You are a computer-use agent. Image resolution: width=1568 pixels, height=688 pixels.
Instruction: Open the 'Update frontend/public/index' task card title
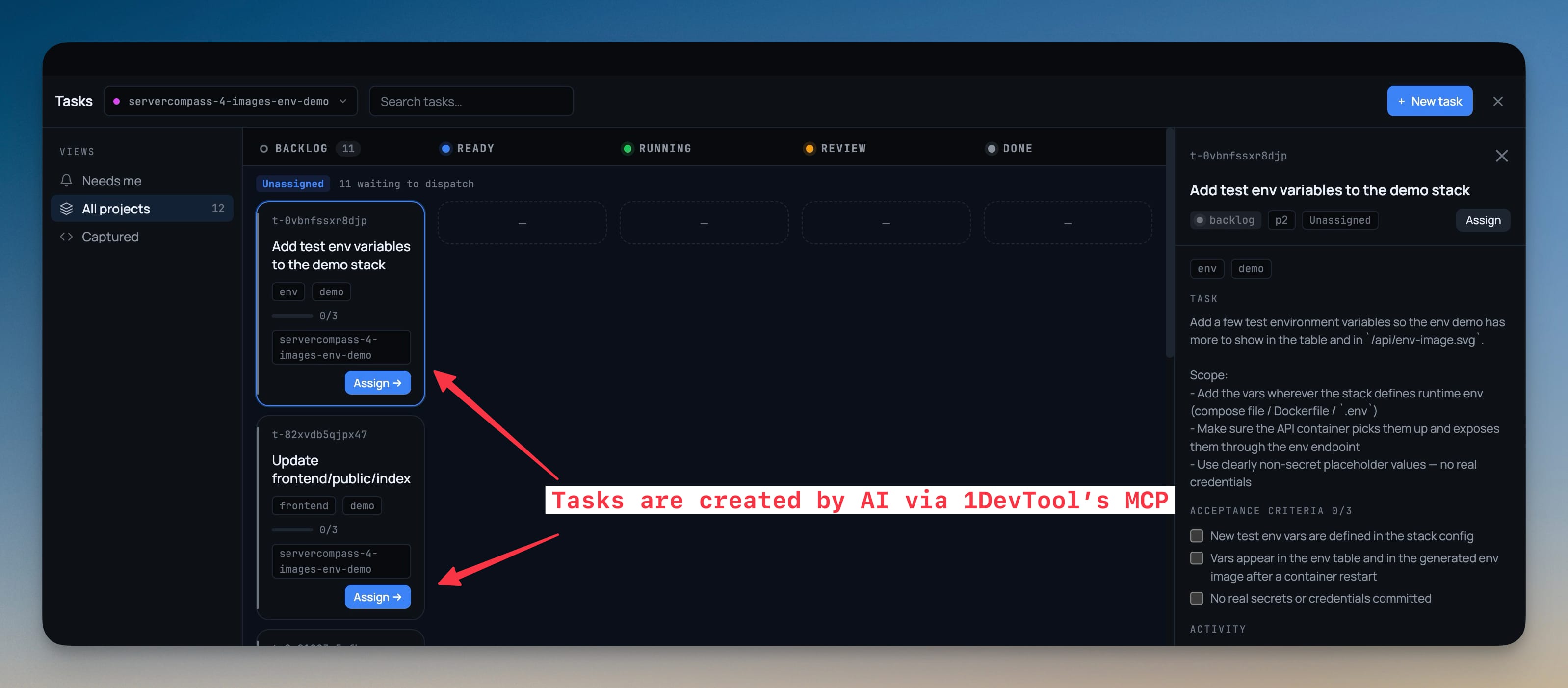341,470
